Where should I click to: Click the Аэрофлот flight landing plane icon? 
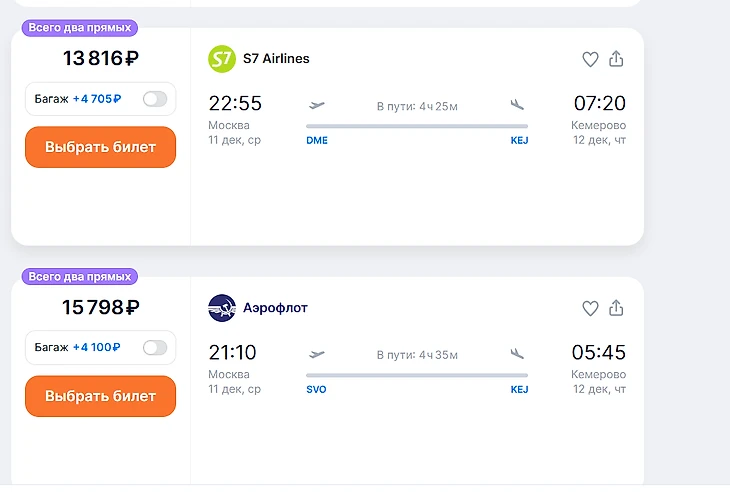[x=517, y=354]
